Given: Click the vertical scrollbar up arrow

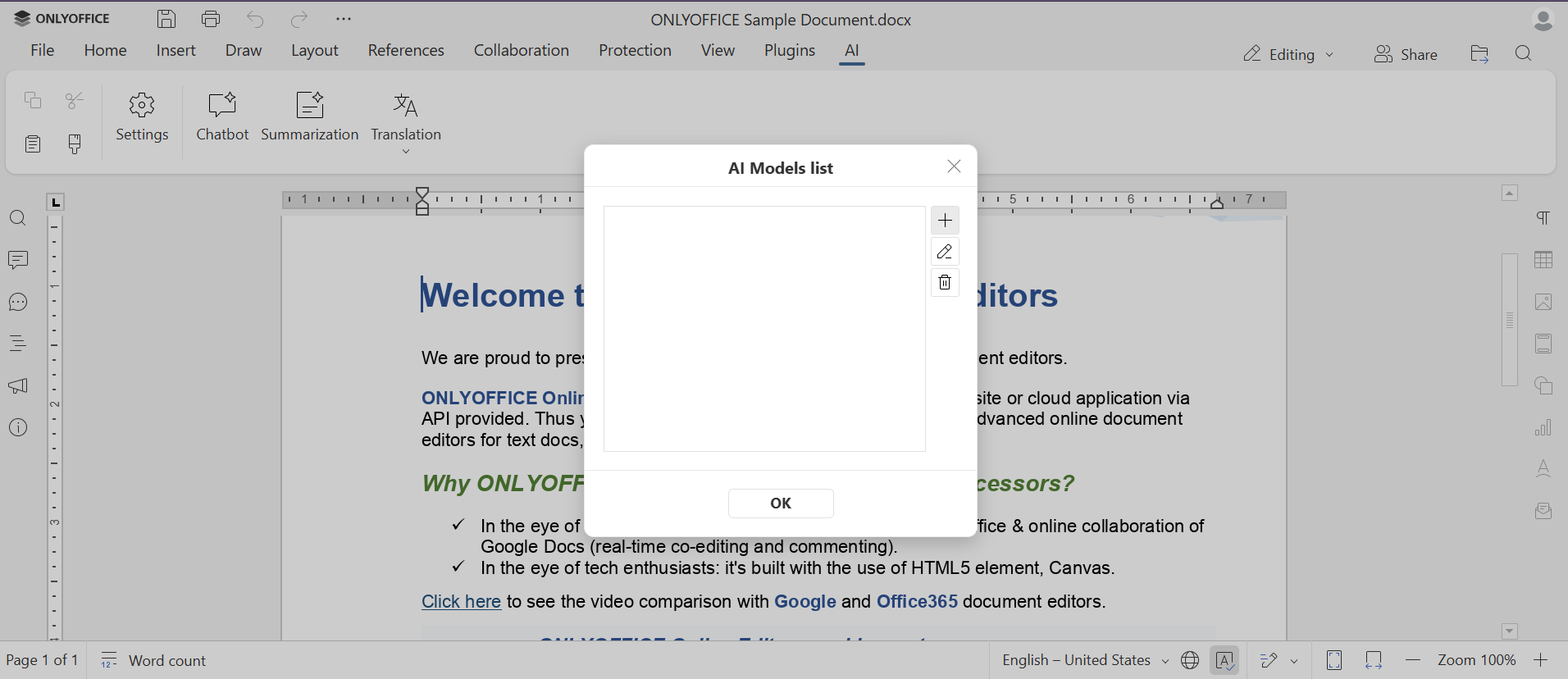Looking at the screenshot, I should point(1510,193).
